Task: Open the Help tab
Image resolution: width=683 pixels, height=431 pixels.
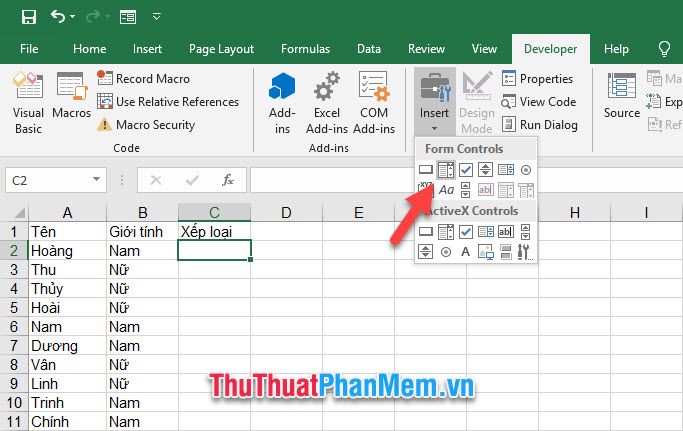Action: 616,49
